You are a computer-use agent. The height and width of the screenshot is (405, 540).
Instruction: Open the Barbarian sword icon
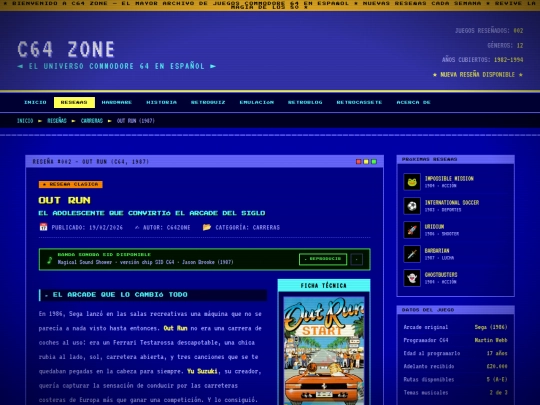click(412, 254)
